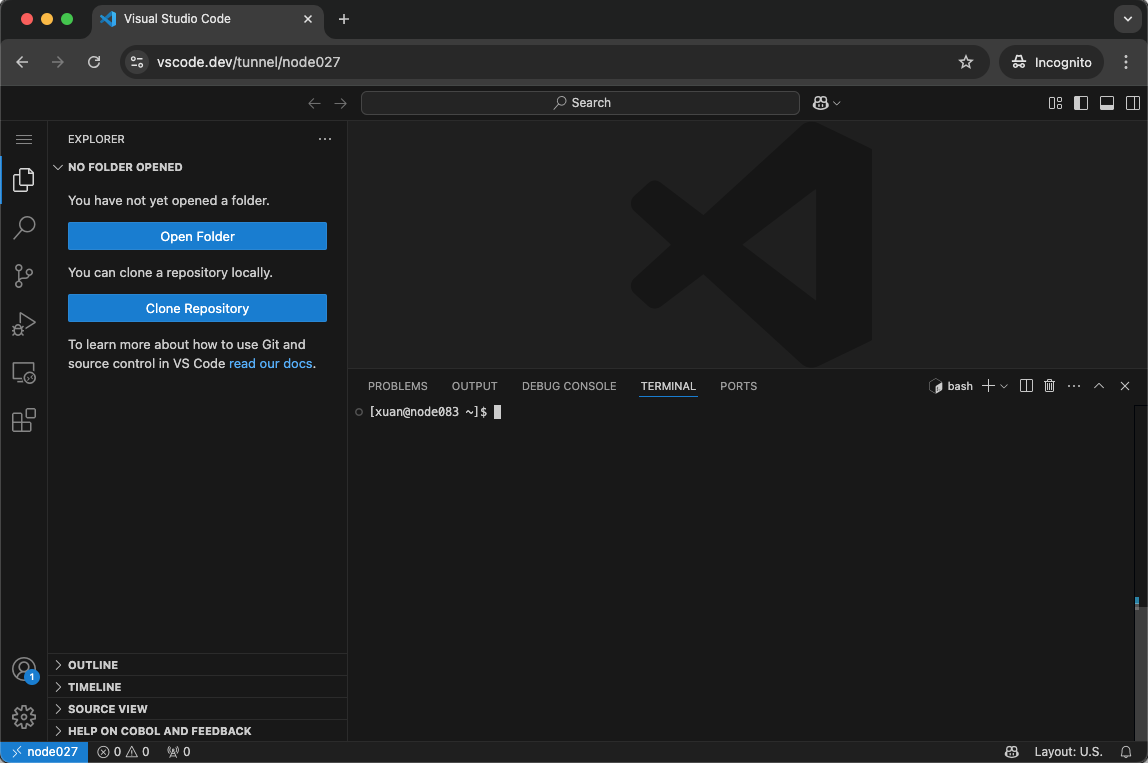Open the browser three-dot menu
Viewport: 1148px width, 763px height.
point(1126,62)
